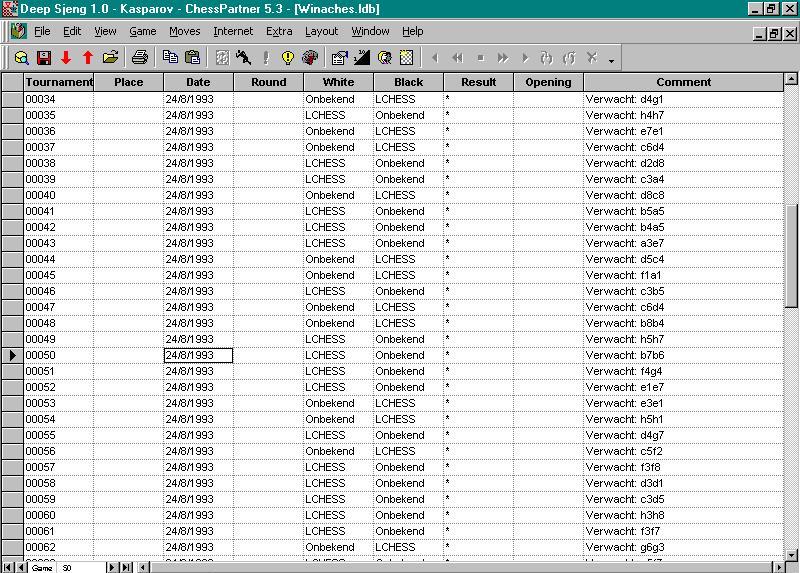Open the Extra menu
The width and height of the screenshot is (800, 573).
point(279,32)
